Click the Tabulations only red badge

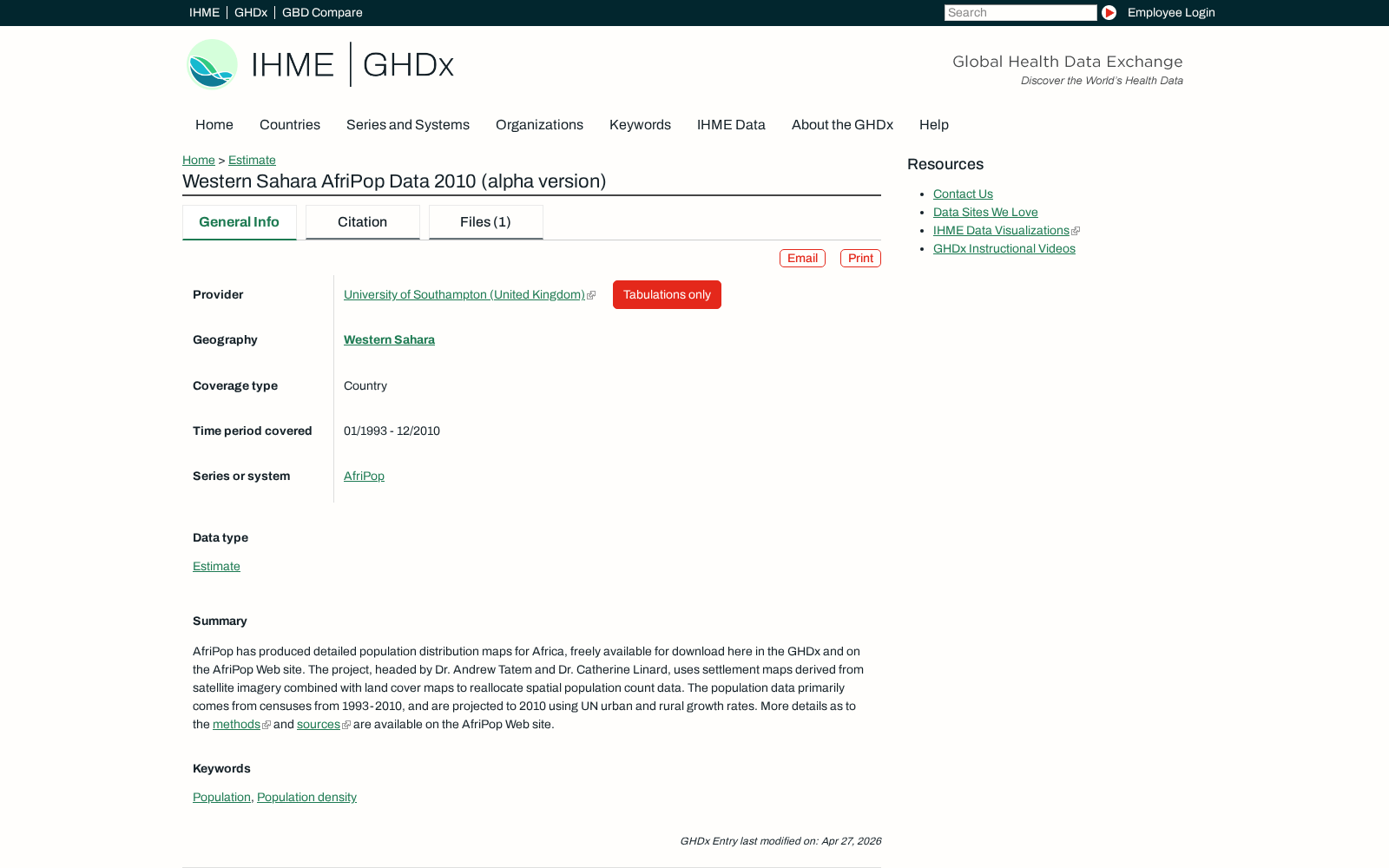[x=667, y=294]
